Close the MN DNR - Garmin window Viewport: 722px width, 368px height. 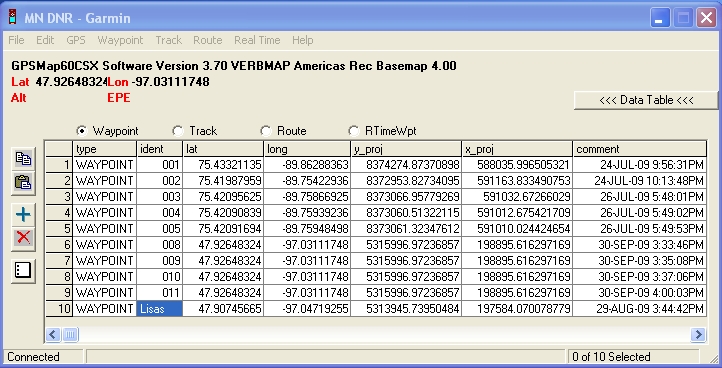pyautogui.click(x=706, y=18)
